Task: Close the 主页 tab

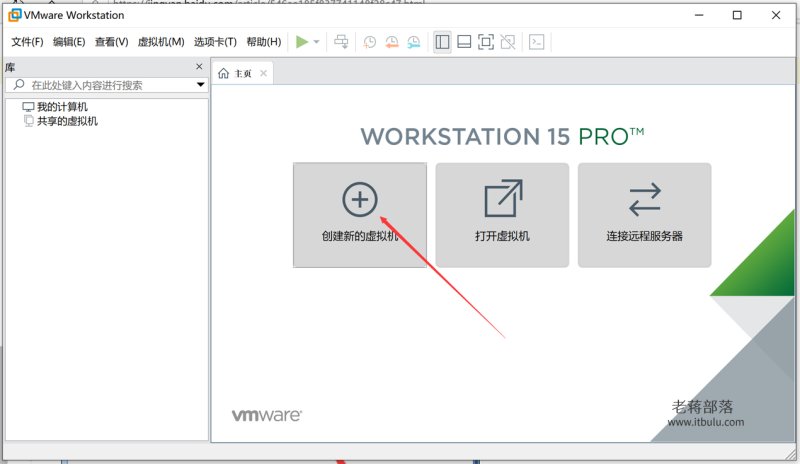Action: coord(263,74)
